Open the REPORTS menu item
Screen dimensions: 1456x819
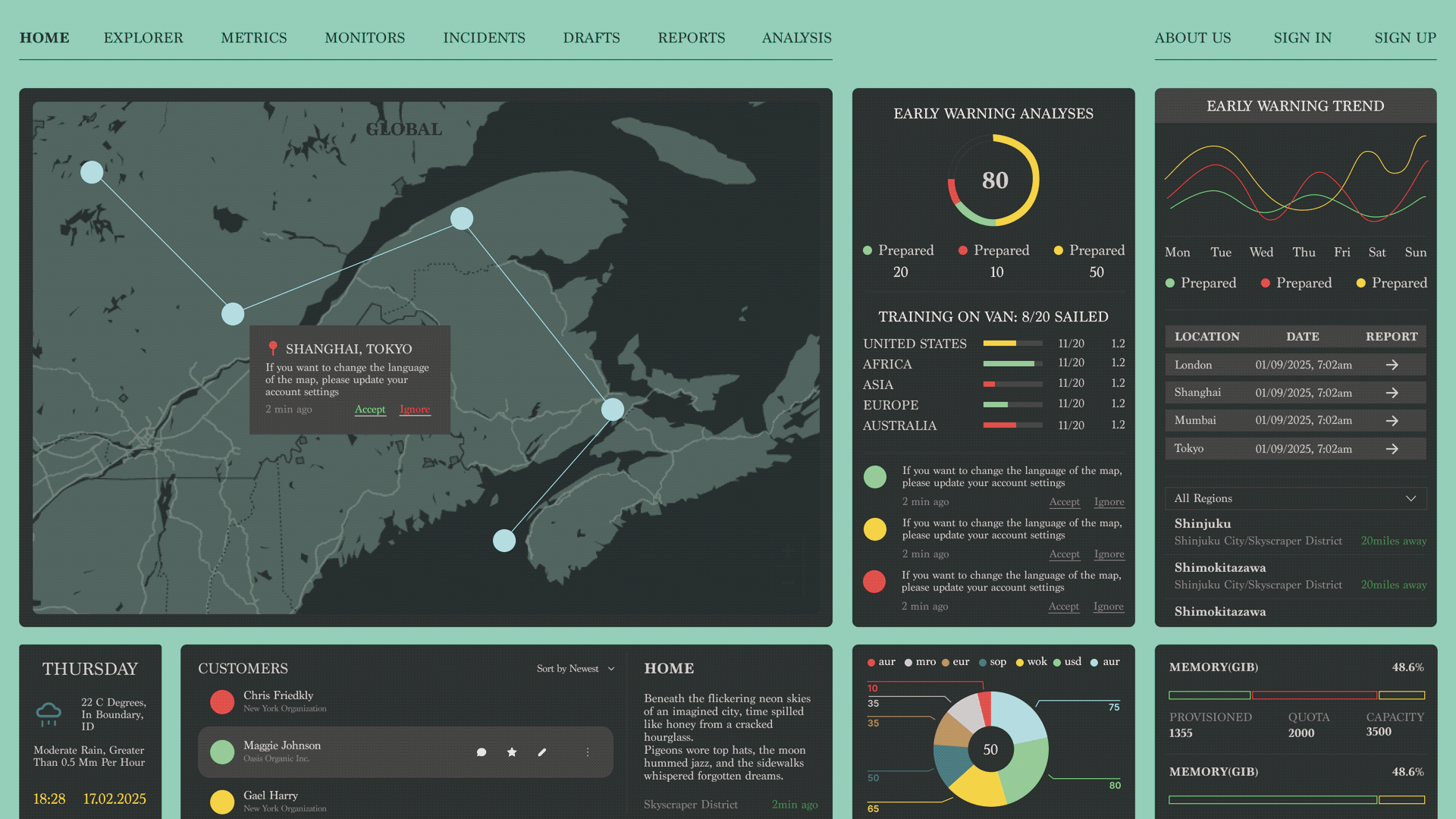tap(691, 37)
